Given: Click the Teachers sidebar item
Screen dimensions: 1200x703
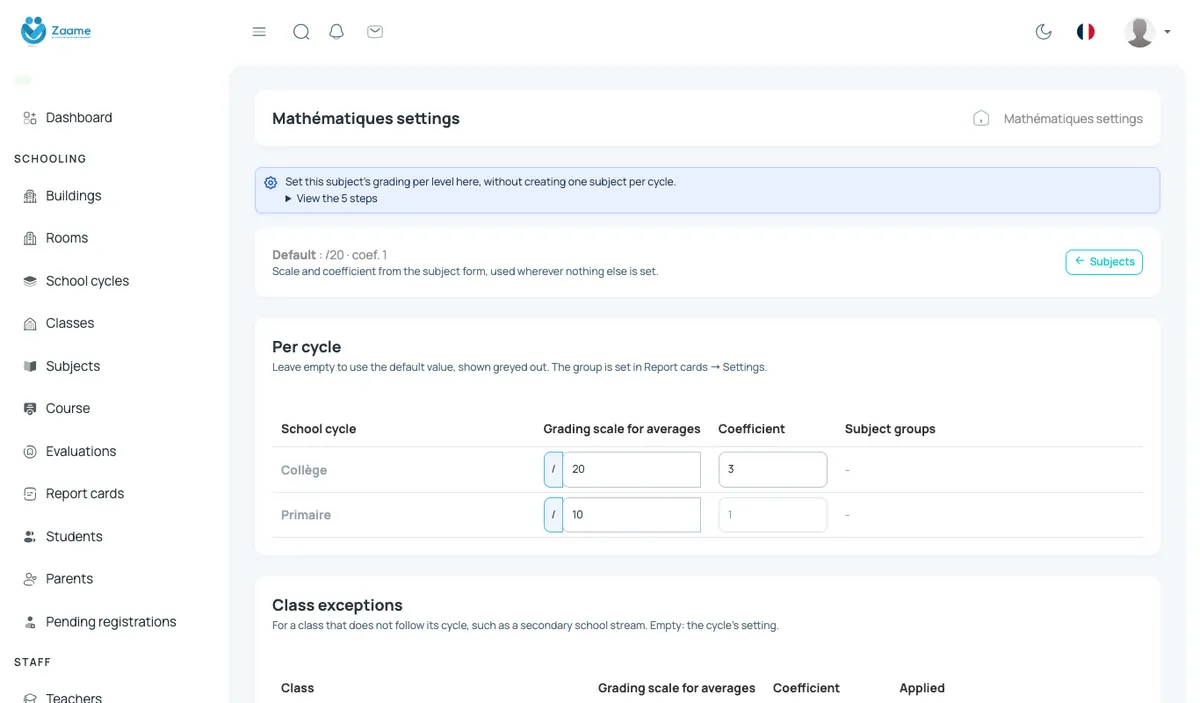Looking at the screenshot, I should tap(74, 697).
